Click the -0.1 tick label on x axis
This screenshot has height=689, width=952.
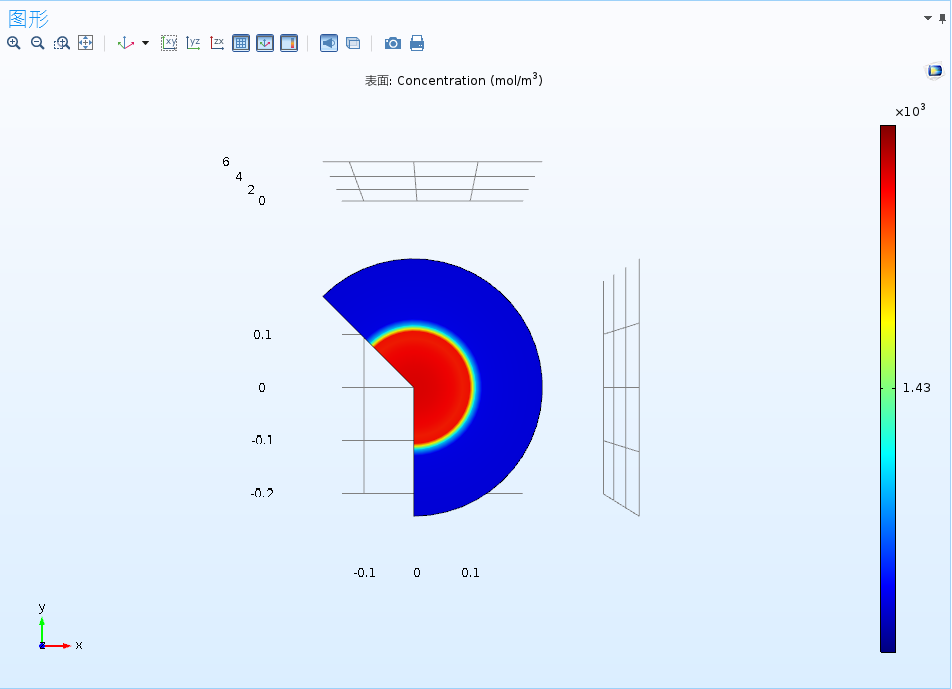(364, 572)
